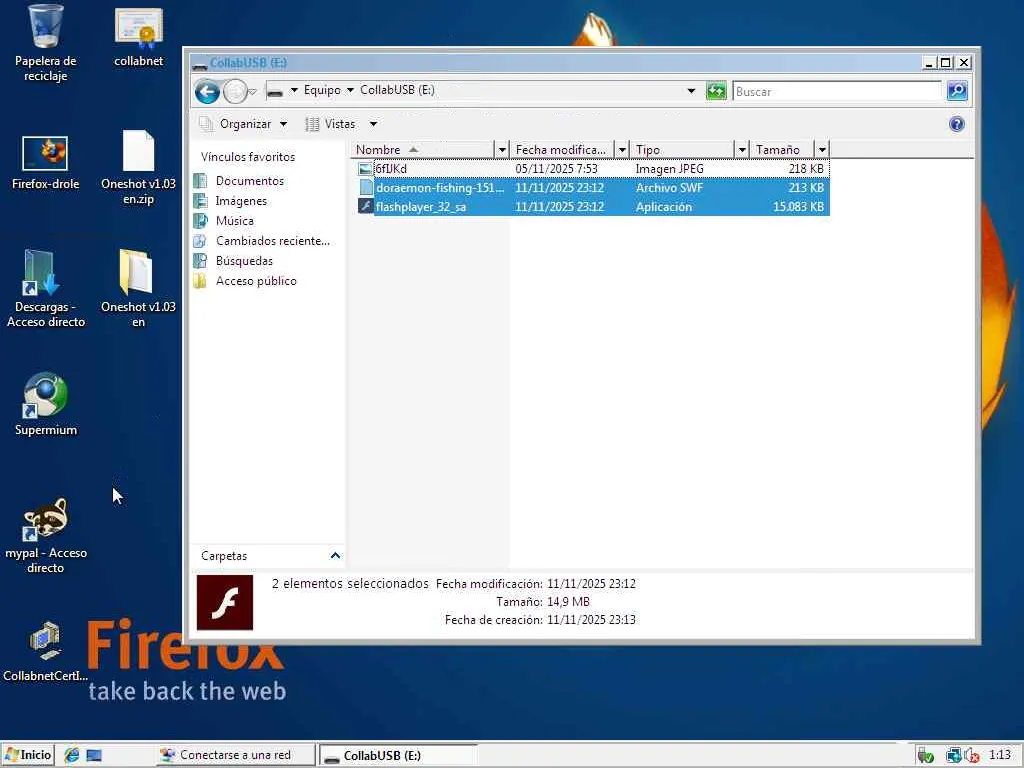Go back with the blue arrow button
The height and width of the screenshot is (768, 1024).
point(208,91)
